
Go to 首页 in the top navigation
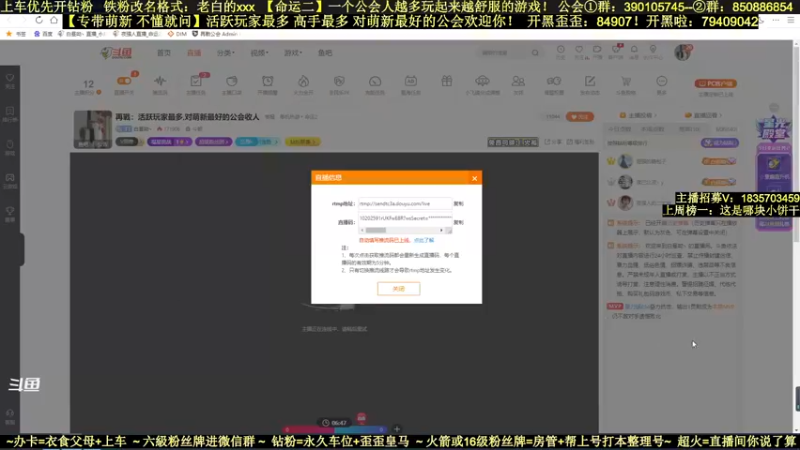click(x=164, y=53)
